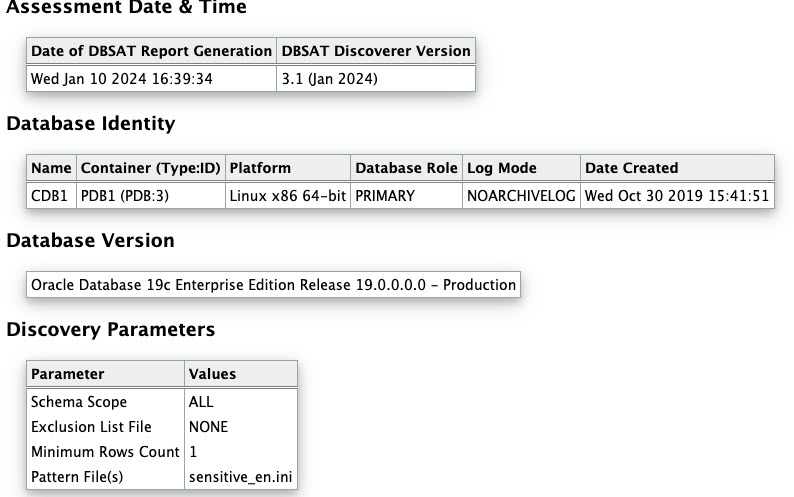
Task: Click the NOARCHIVELOG log mode value
Action: [x=521, y=196]
